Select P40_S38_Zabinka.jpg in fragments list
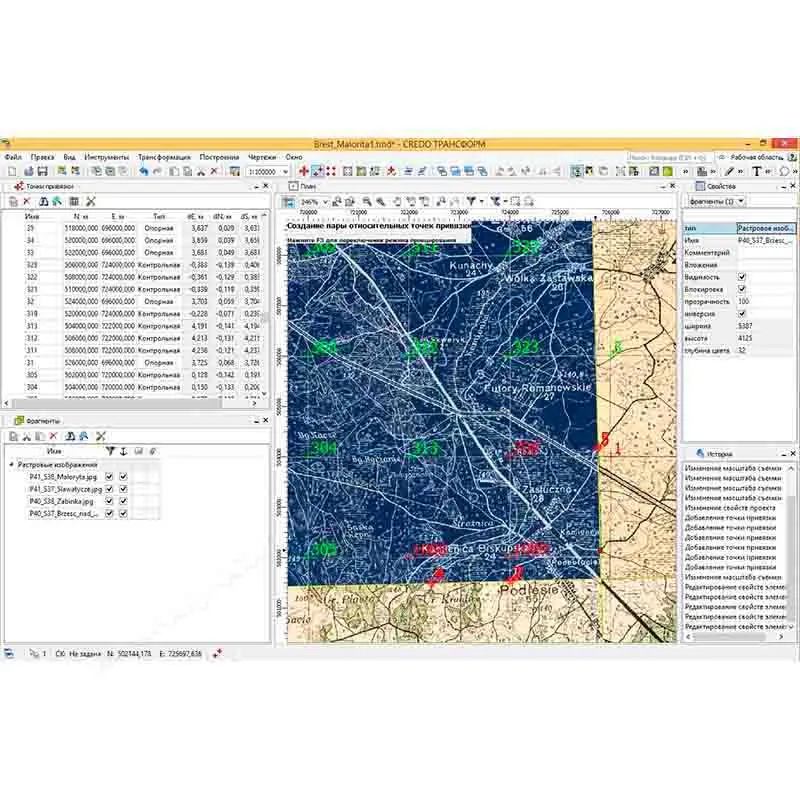The image size is (800, 800). coord(61,501)
